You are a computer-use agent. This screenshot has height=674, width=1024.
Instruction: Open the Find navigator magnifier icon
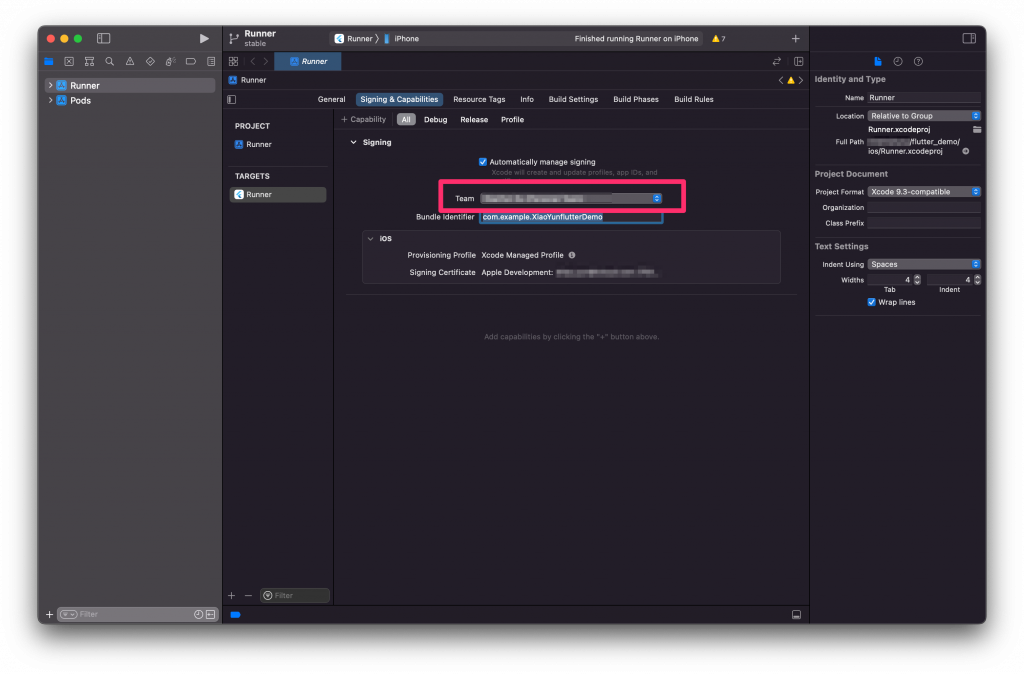coord(110,61)
